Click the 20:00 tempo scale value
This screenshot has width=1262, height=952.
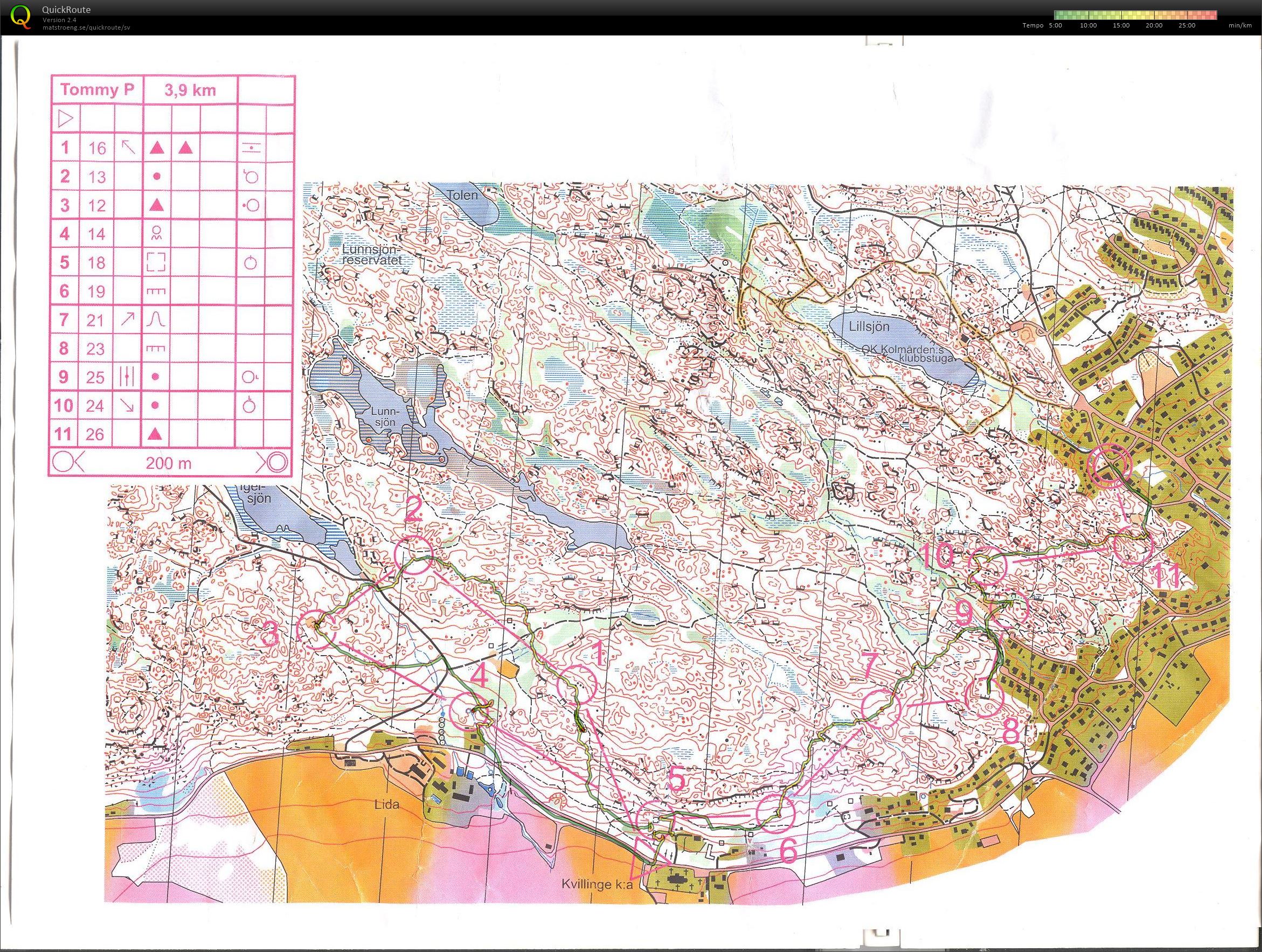(x=1154, y=26)
